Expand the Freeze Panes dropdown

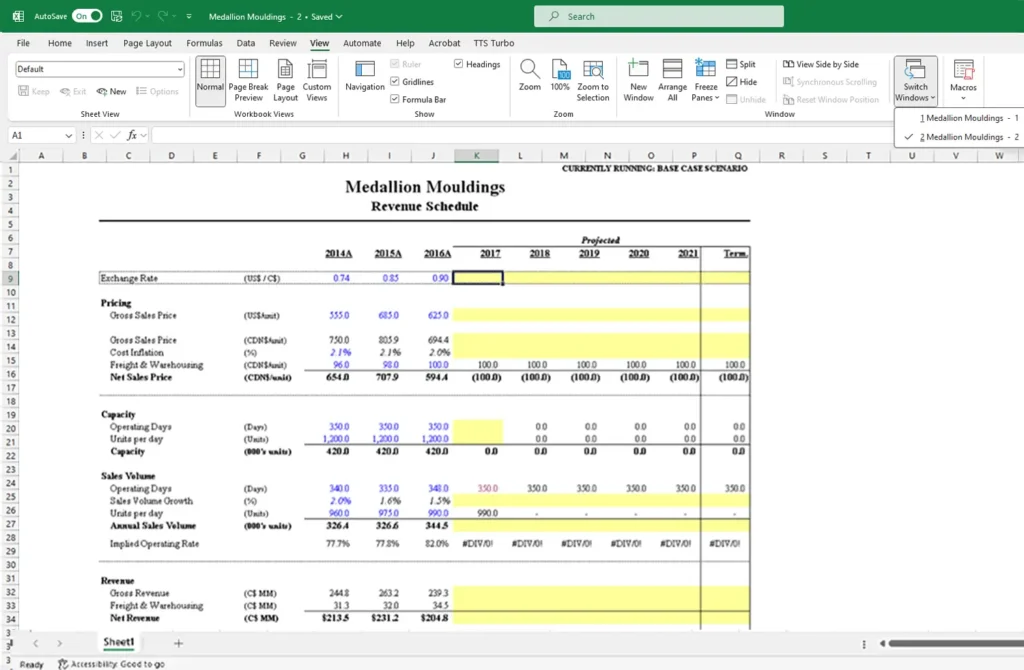tap(706, 79)
